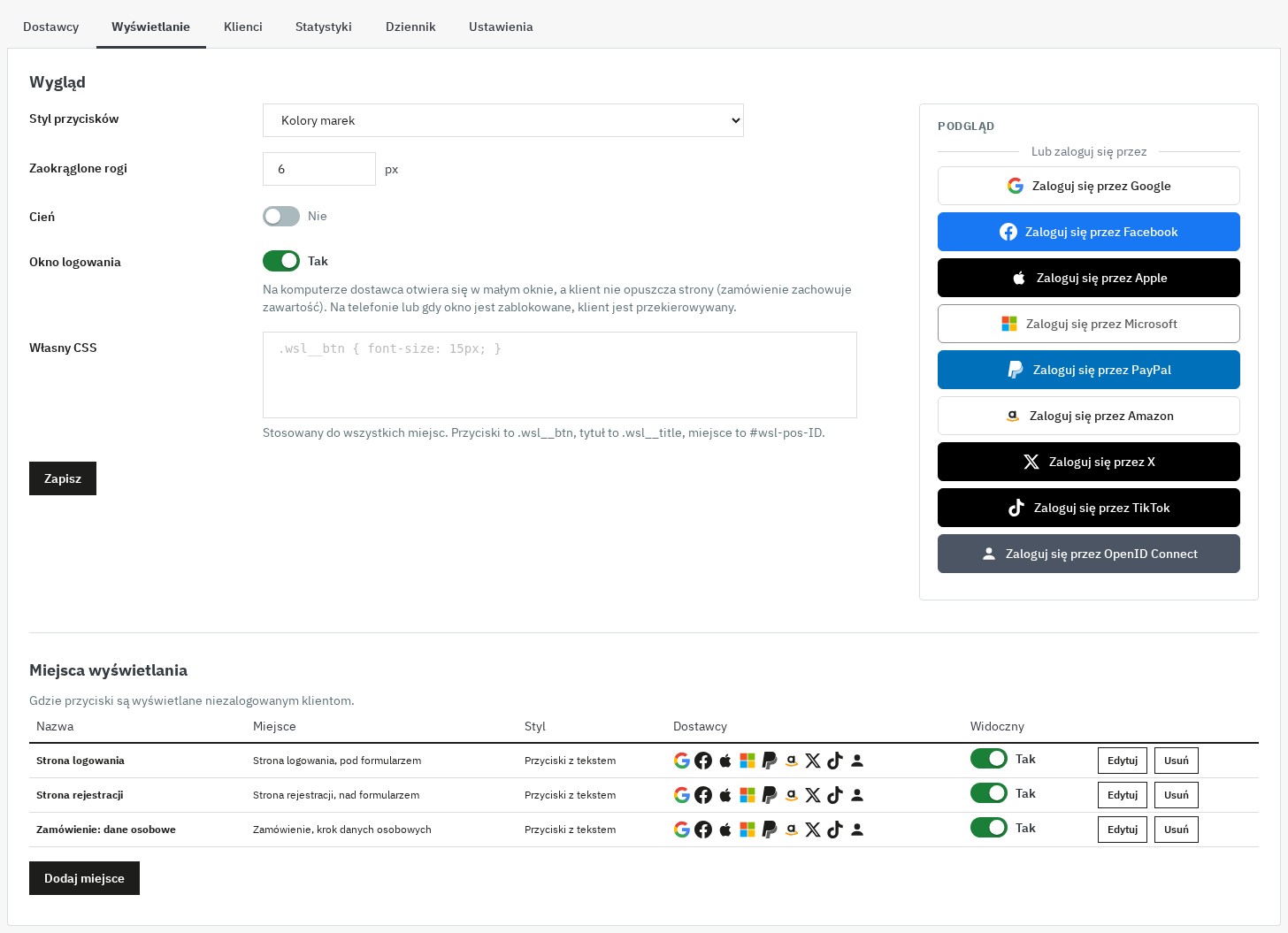This screenshot has width=1288, height=933.
Task: Toggle Widoczny for Zamówienie: dane osobowe
Action: [989, 828]
